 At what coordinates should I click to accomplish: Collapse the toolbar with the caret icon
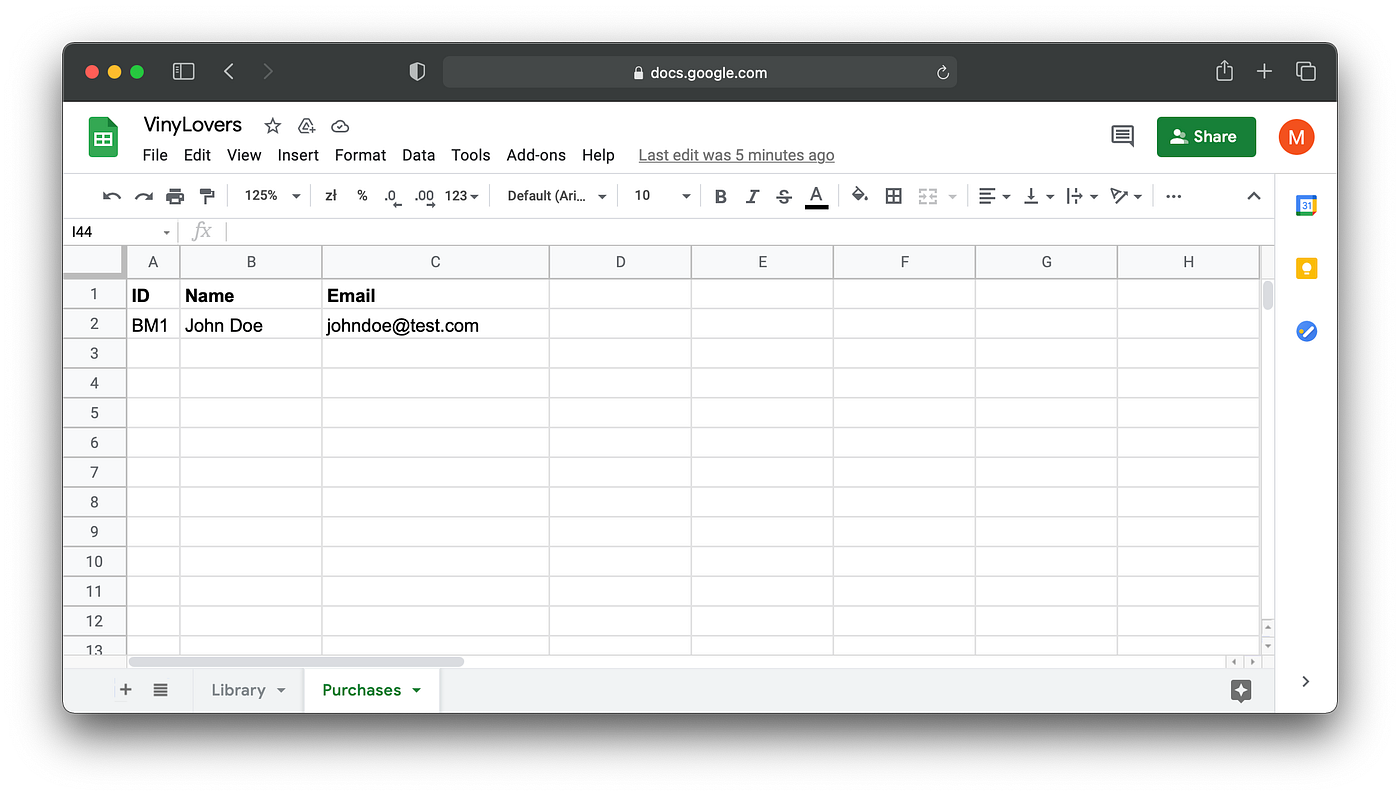pyautogui.click(x=1253, y=196)
